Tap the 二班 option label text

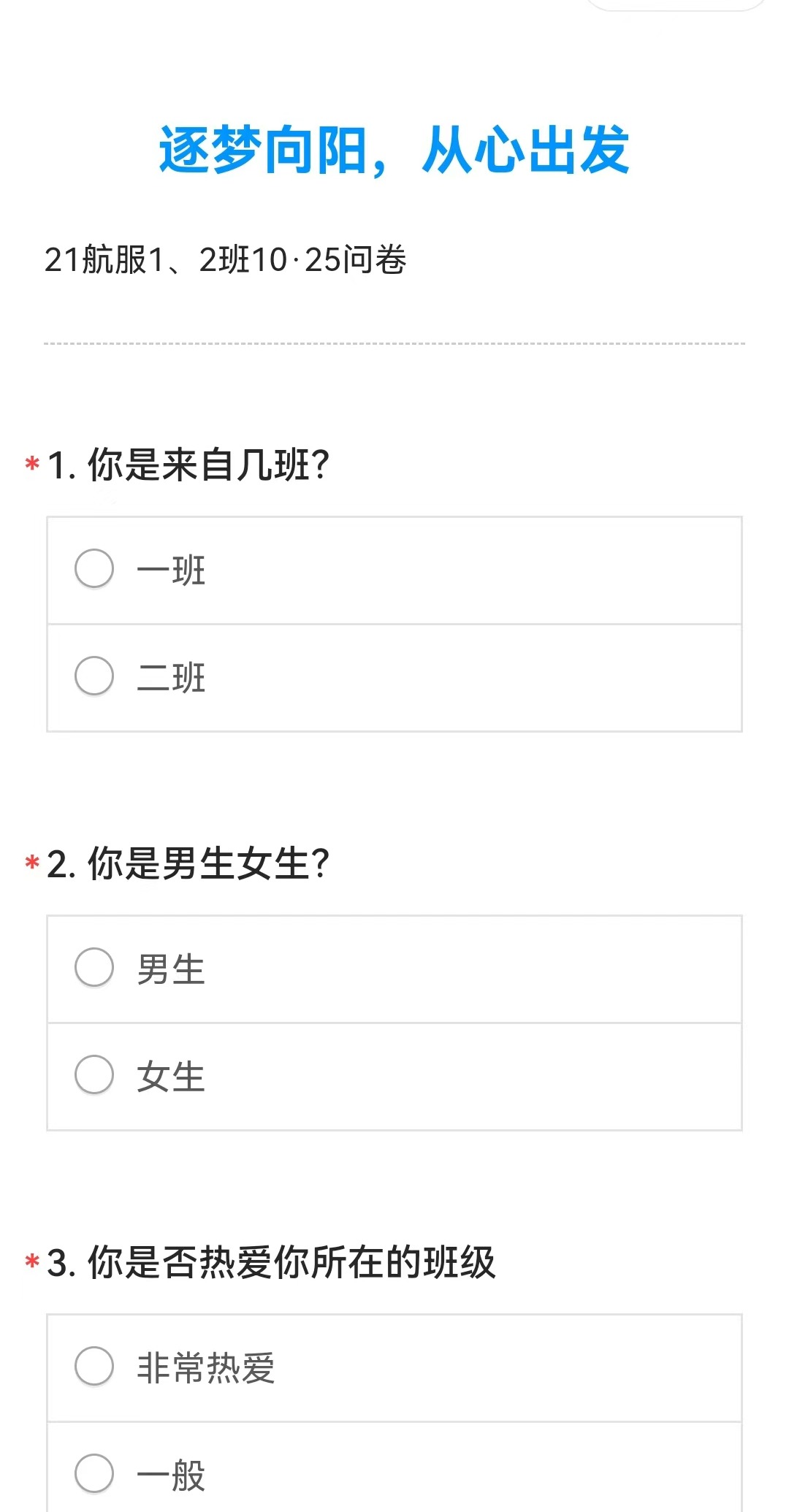click(x=171, y=678)
